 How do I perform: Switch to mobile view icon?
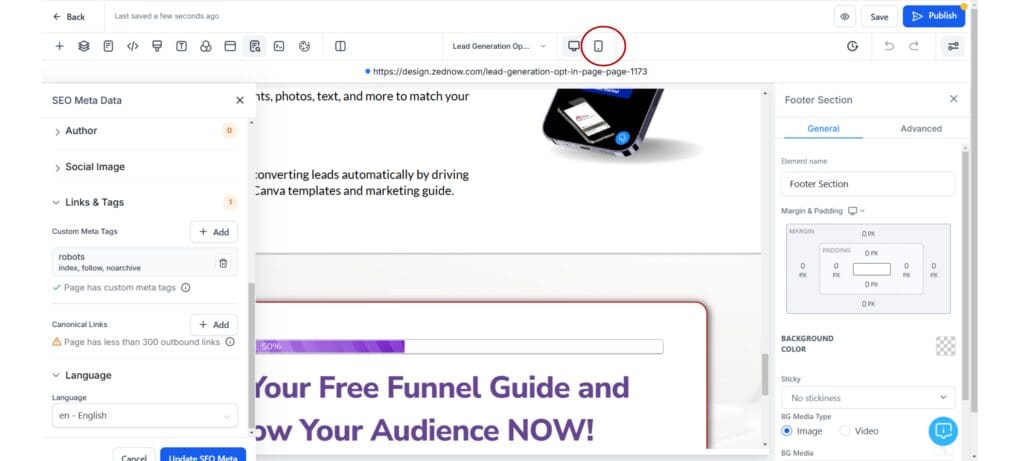(x=598, y=46)
